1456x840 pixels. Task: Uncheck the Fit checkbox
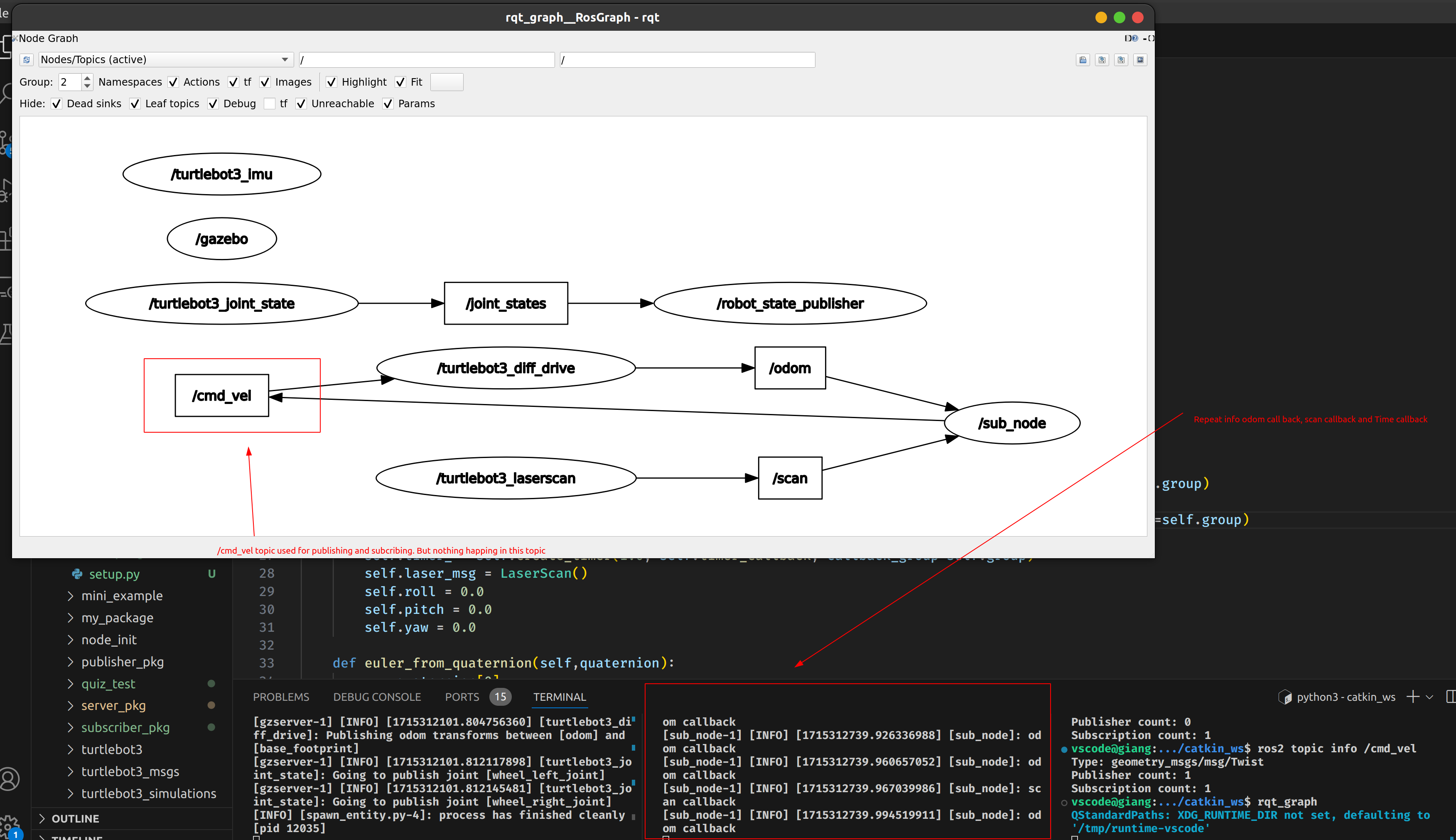[400, 82]
